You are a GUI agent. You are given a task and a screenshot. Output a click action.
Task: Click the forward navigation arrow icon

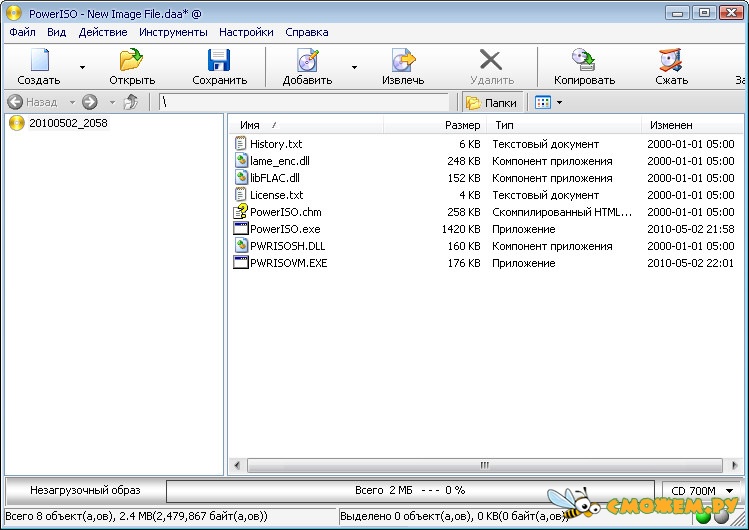[x=90, y=102]
